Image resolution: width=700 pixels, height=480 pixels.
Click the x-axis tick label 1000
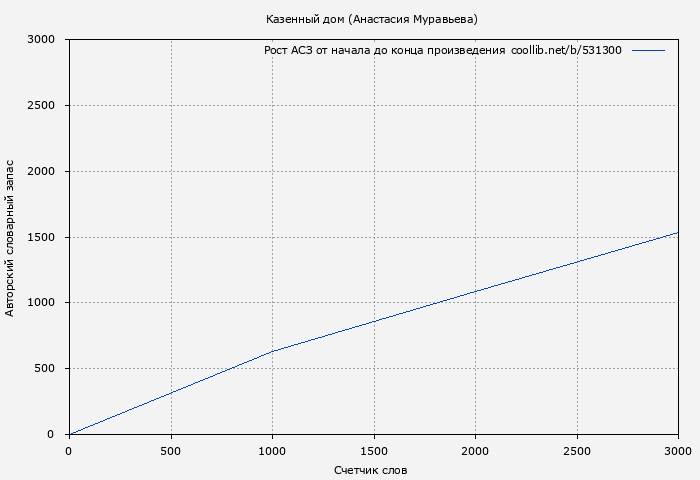click(272, 452)
